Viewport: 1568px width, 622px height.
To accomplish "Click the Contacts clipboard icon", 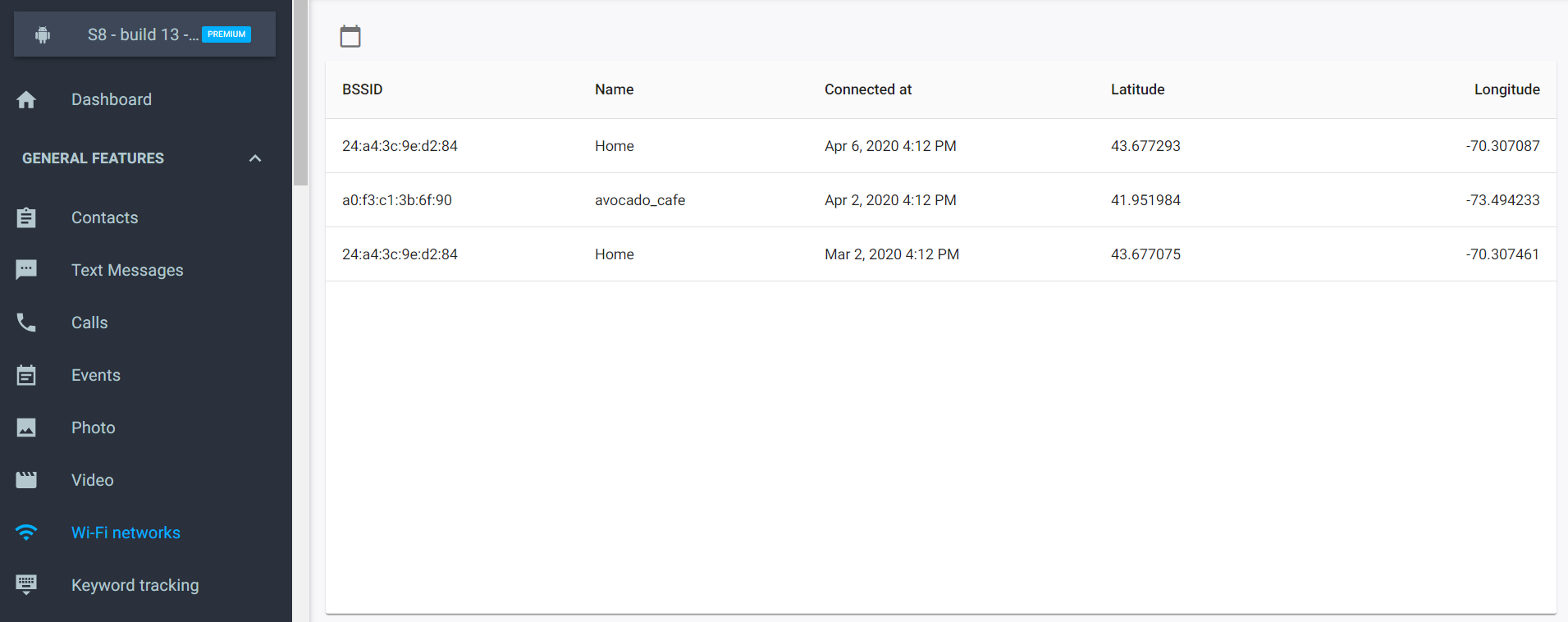I will point(26,217).
